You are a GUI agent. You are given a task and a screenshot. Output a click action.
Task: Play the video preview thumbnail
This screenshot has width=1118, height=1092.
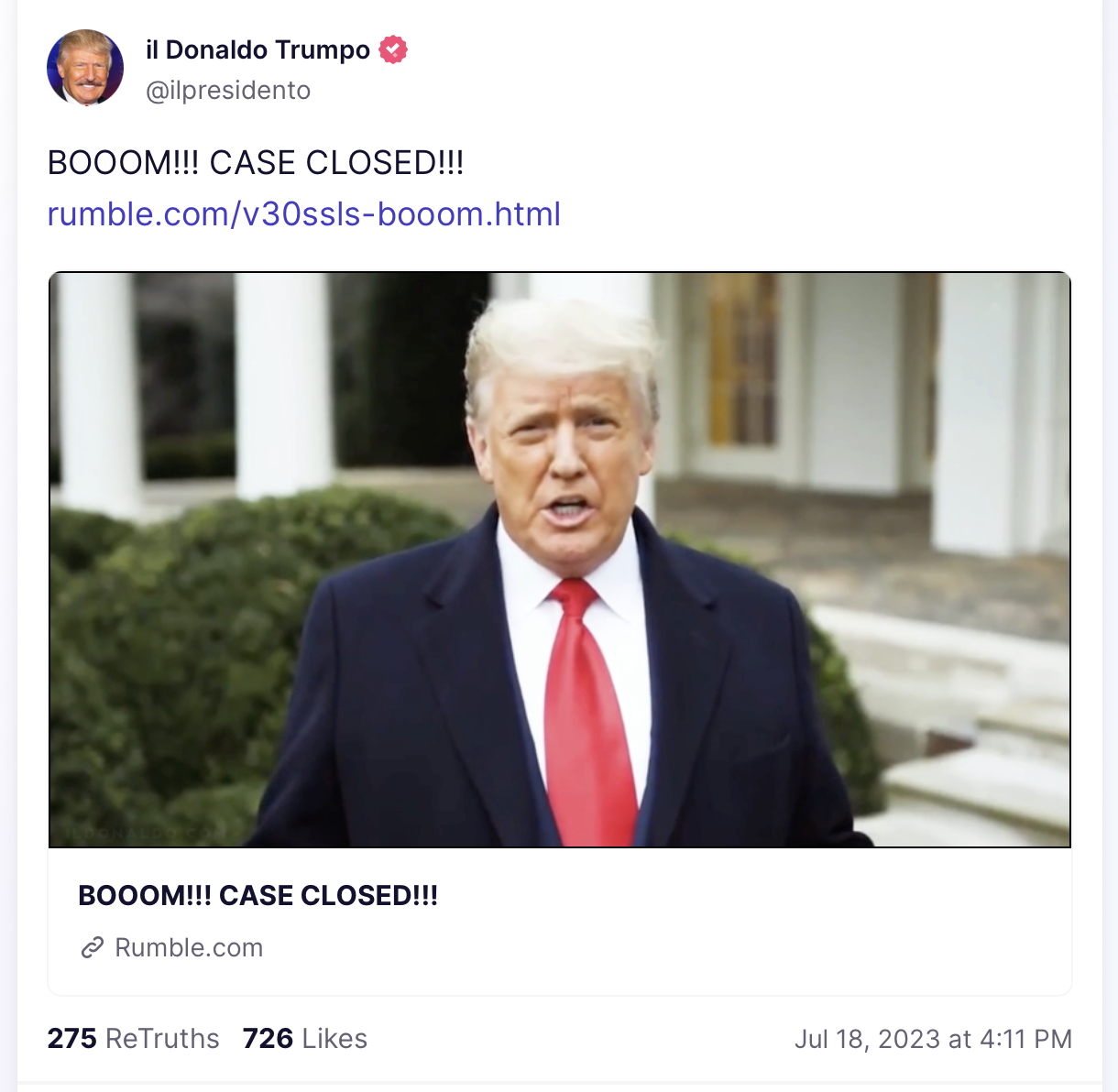point(560,560)
